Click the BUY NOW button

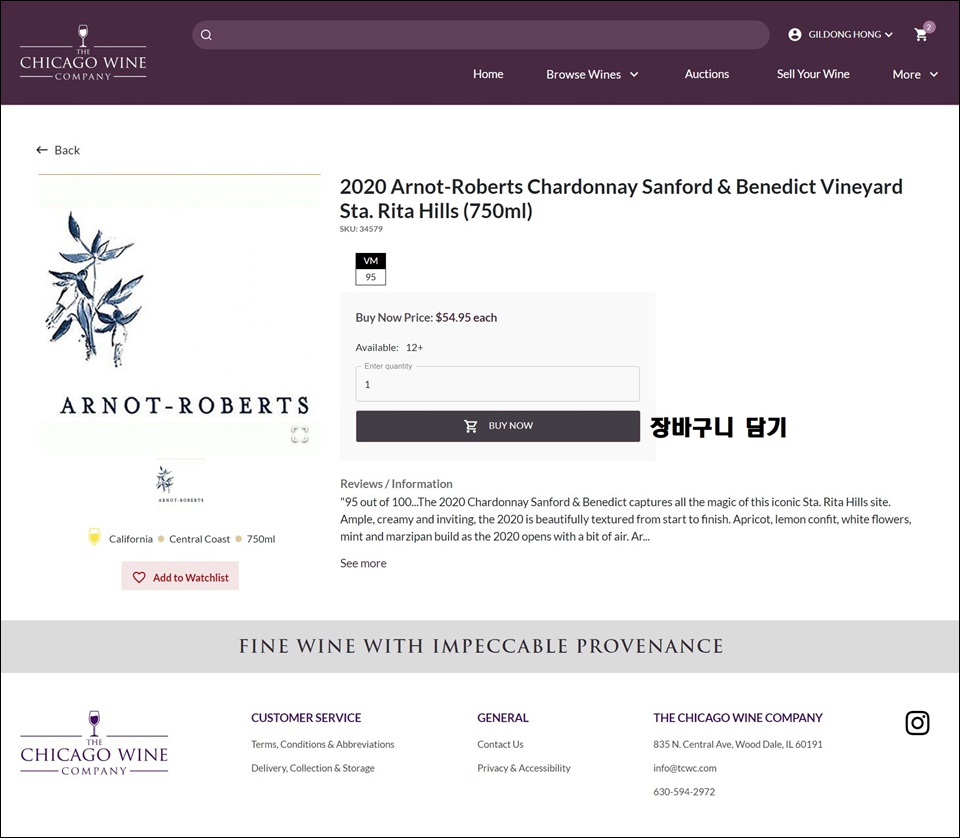coord(498,426)
